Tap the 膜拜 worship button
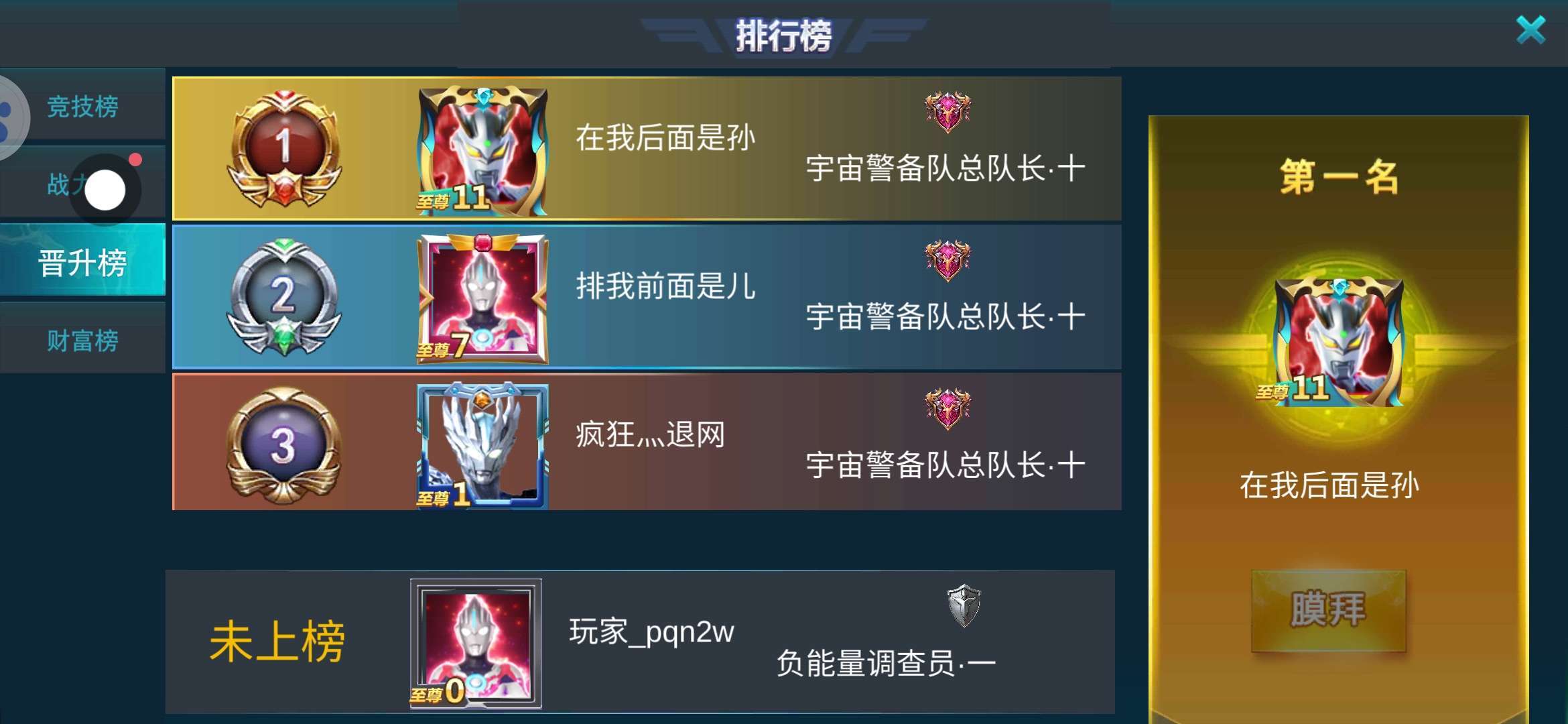Image resolution: width=1568 pixels, height=724 pixels. point(1328,611)
